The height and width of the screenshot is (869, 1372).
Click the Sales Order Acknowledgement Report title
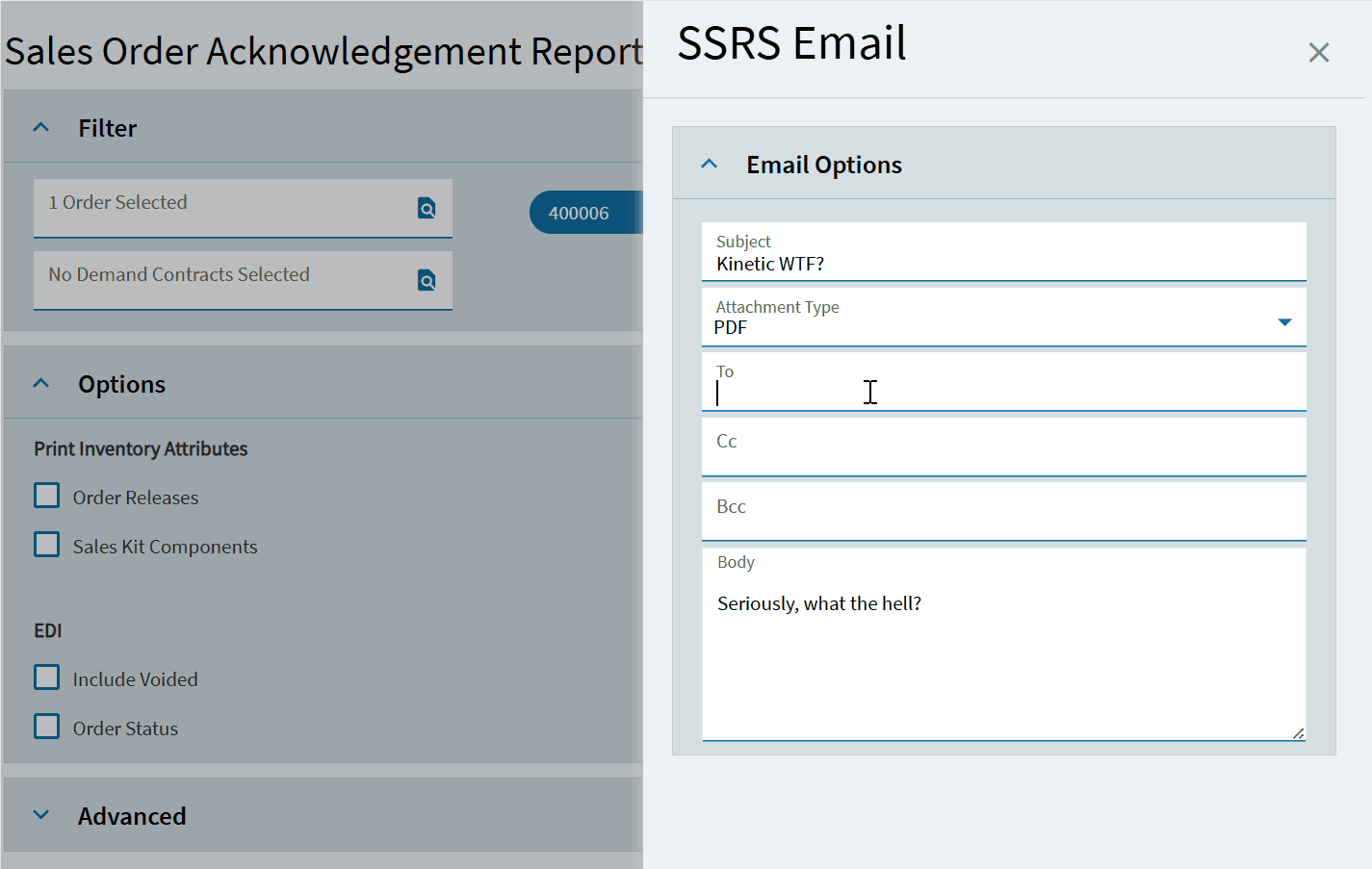(x=324, y=51)
